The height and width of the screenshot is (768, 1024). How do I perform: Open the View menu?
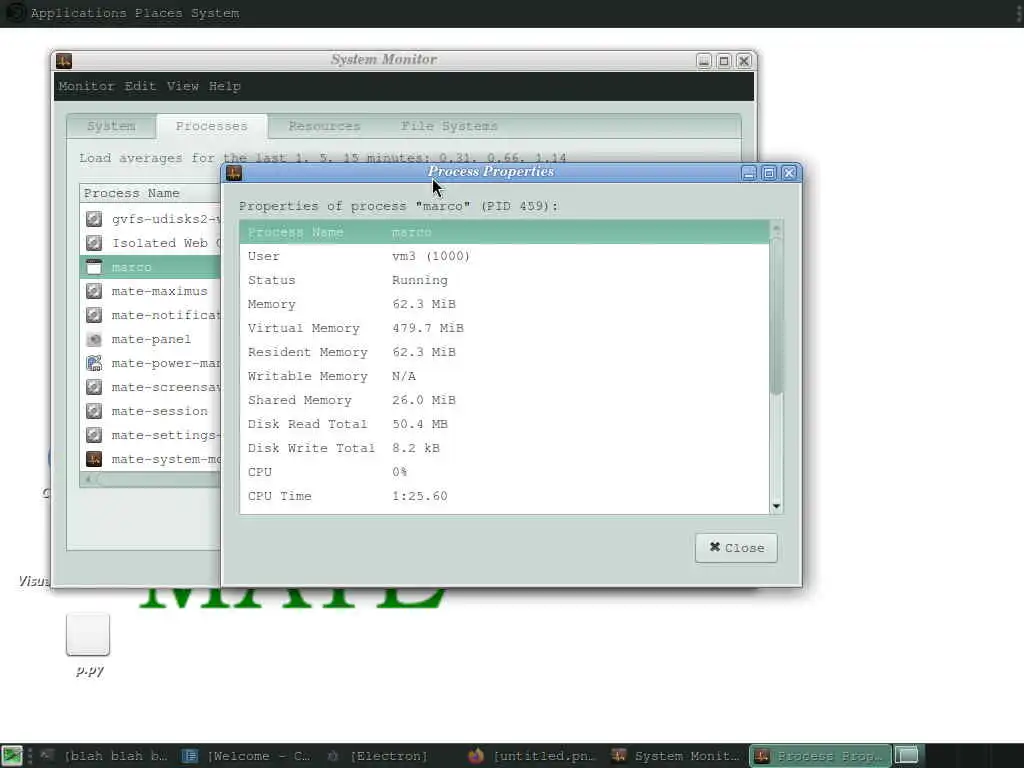pyautogui.click(x=183, y=86)
